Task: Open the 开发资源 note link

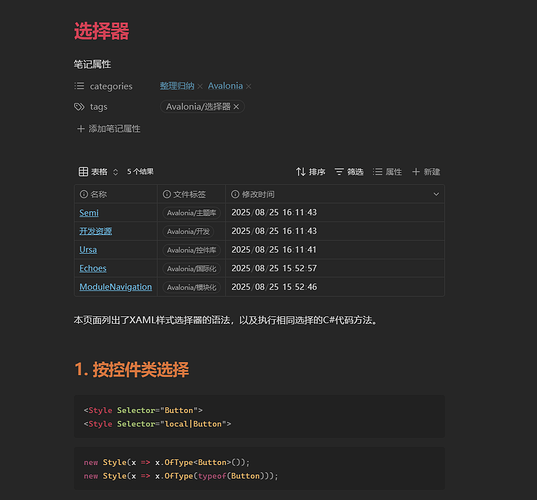Action: click(x=96, y=231)
